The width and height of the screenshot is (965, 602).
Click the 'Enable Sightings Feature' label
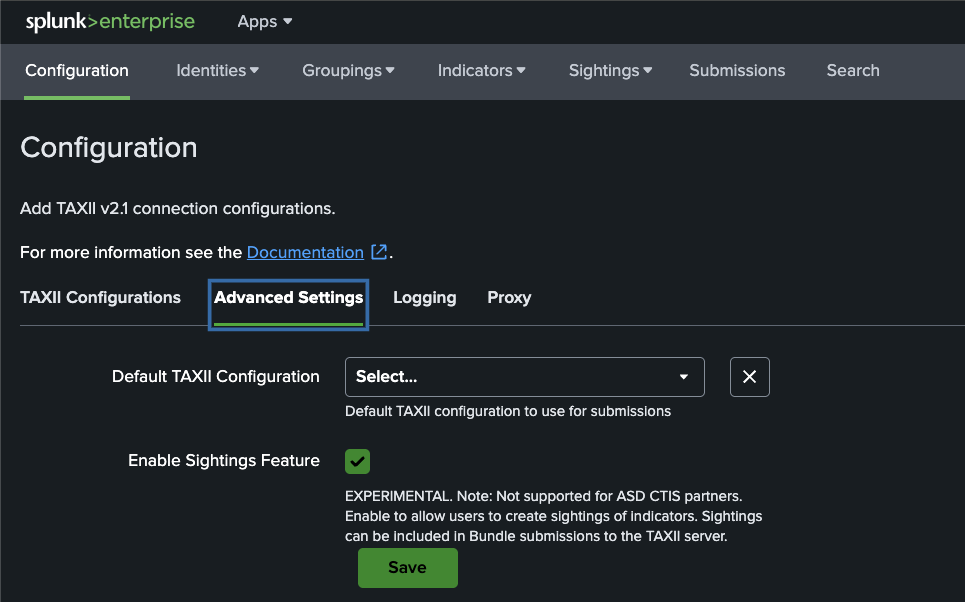[x=224, y=460]
